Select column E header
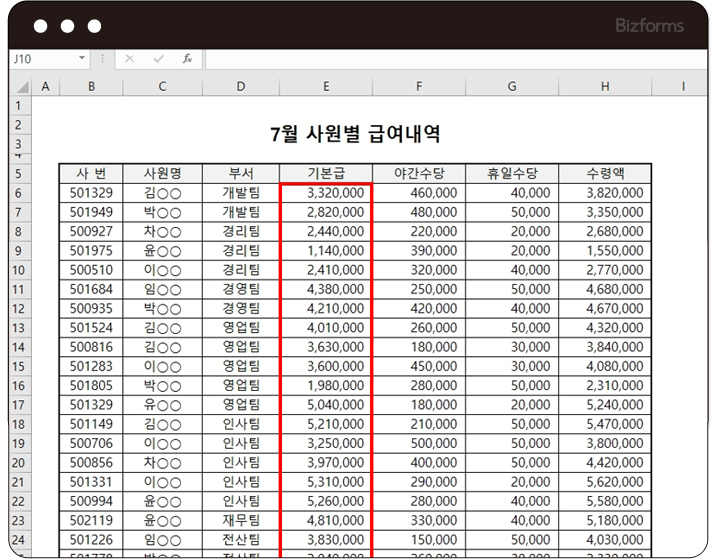Viewport: 715px width, 560px height. click(326, 87)
